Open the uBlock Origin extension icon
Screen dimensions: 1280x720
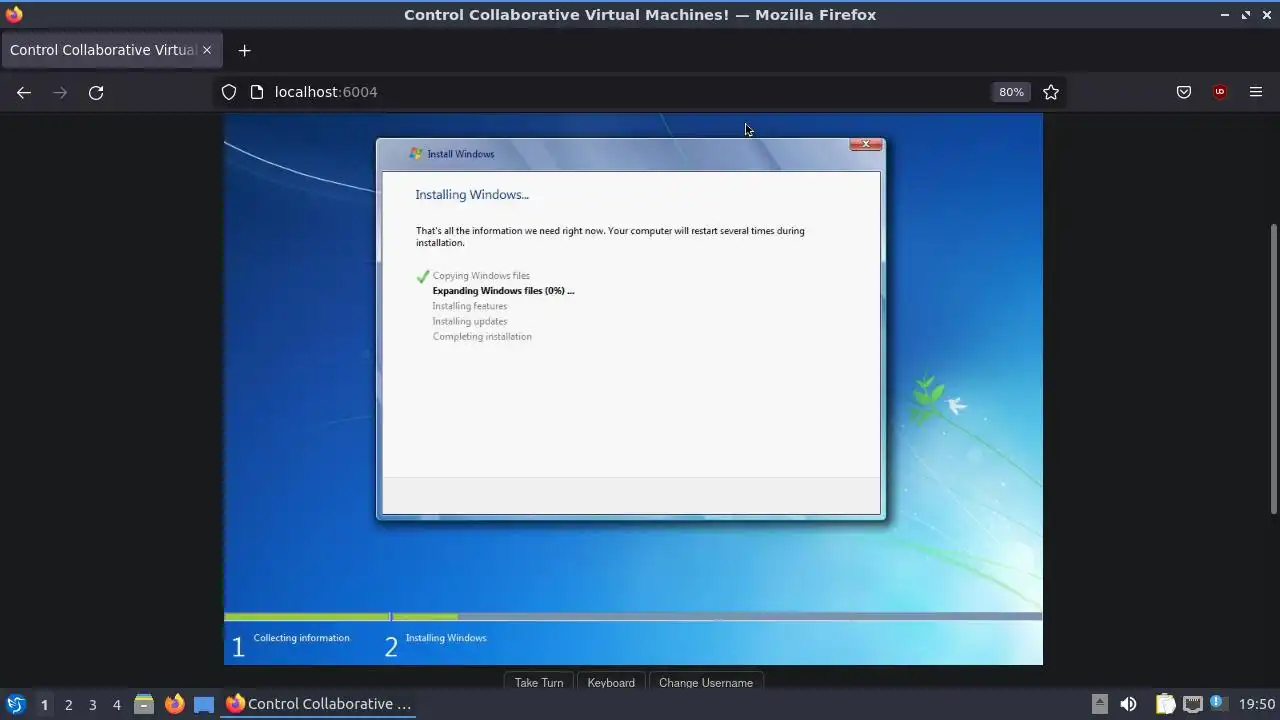1220,92
